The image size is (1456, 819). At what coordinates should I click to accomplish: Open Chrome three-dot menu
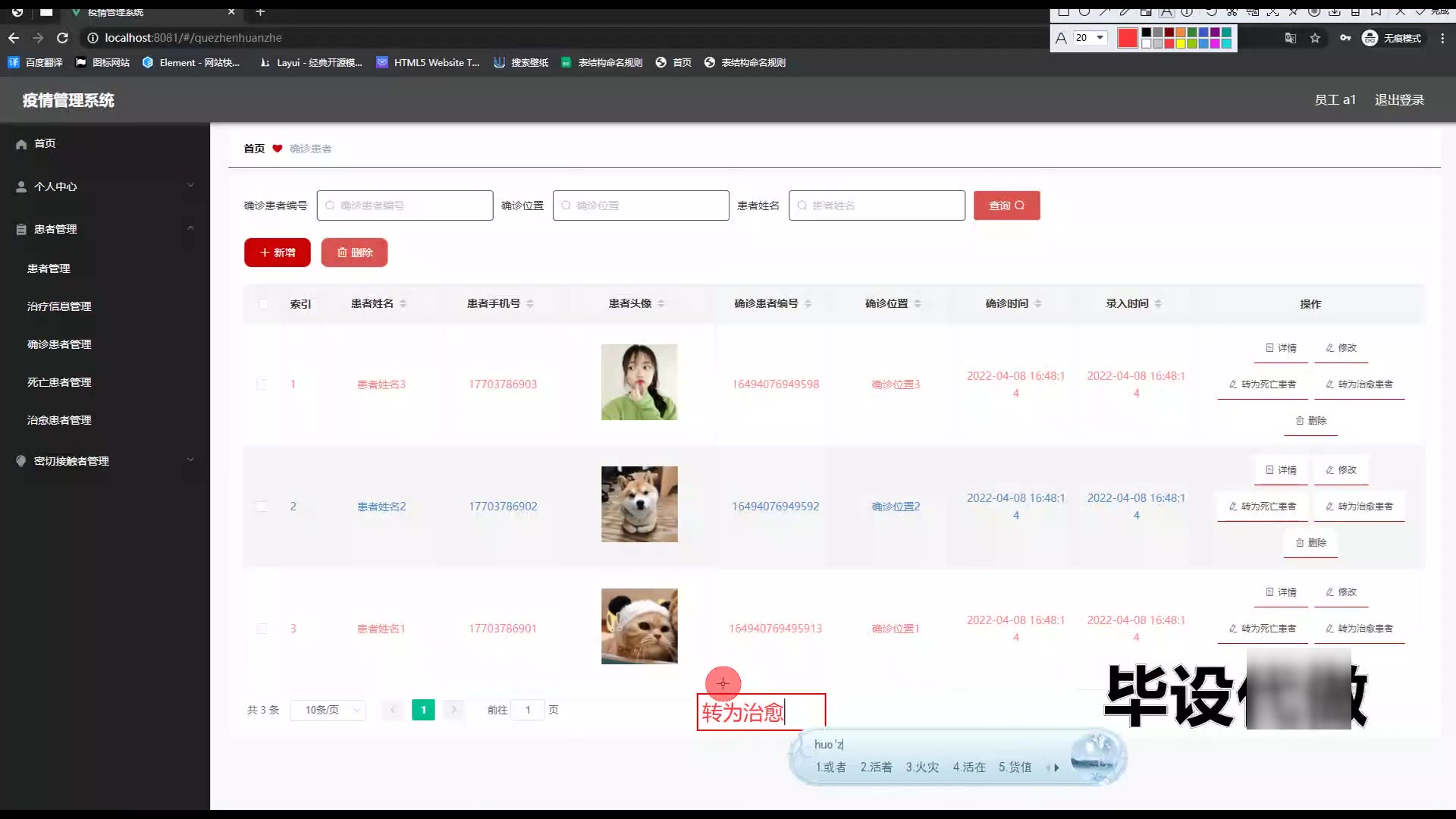(1442, 38)
